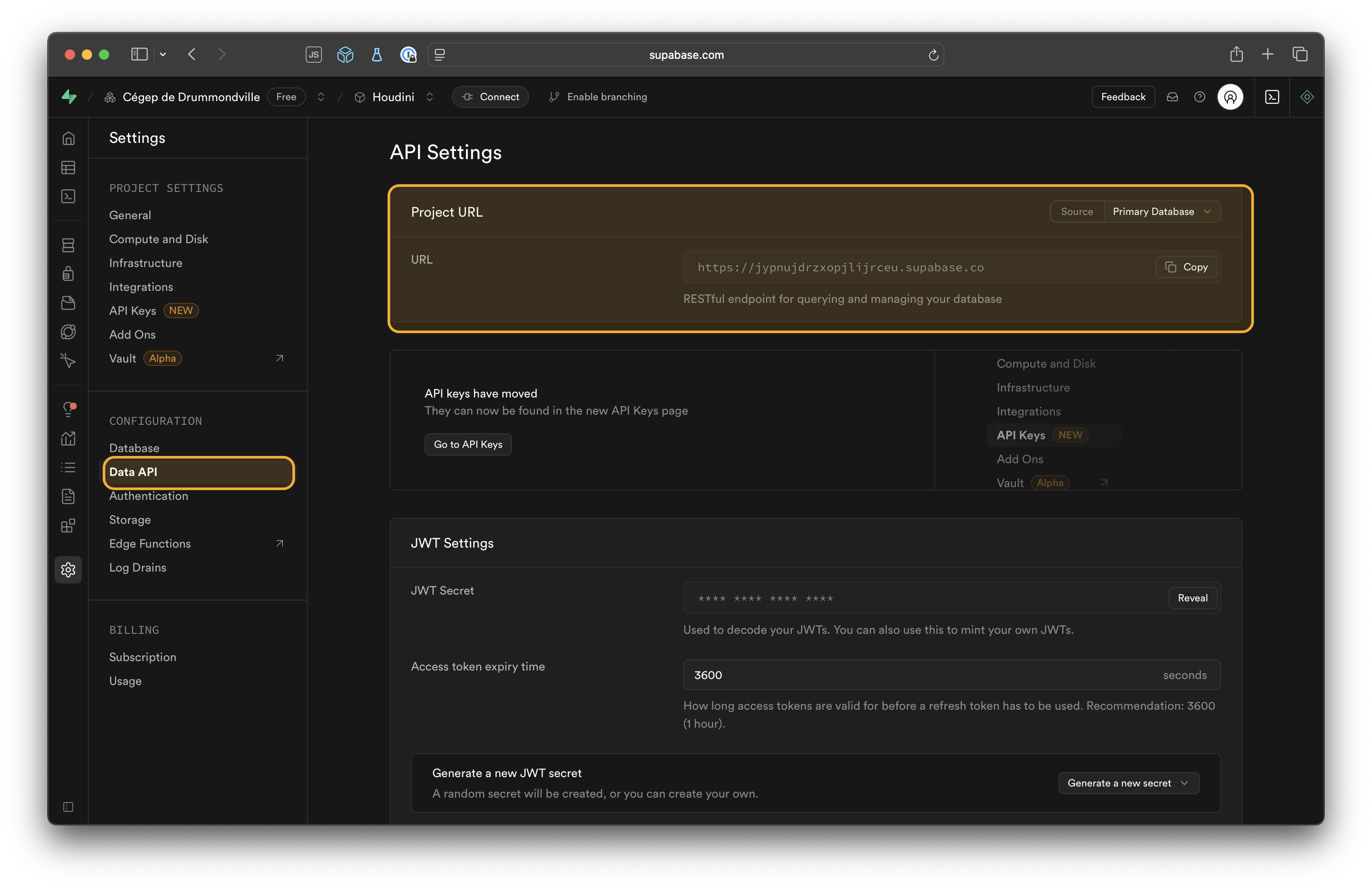This screenshot has height=888, width=1372.
Task: Click the Project Settings gear icon
Action: [68, 570]
